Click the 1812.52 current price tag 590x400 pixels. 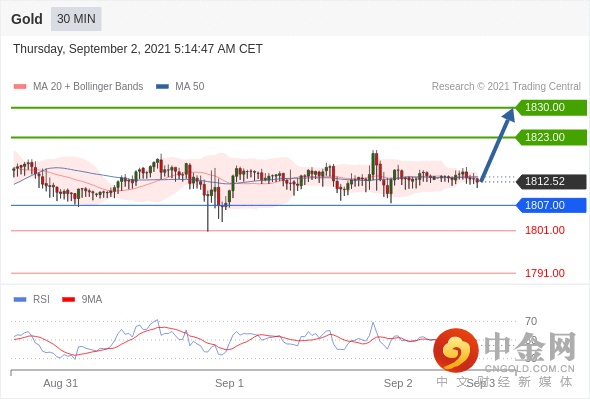pos(551,181)
